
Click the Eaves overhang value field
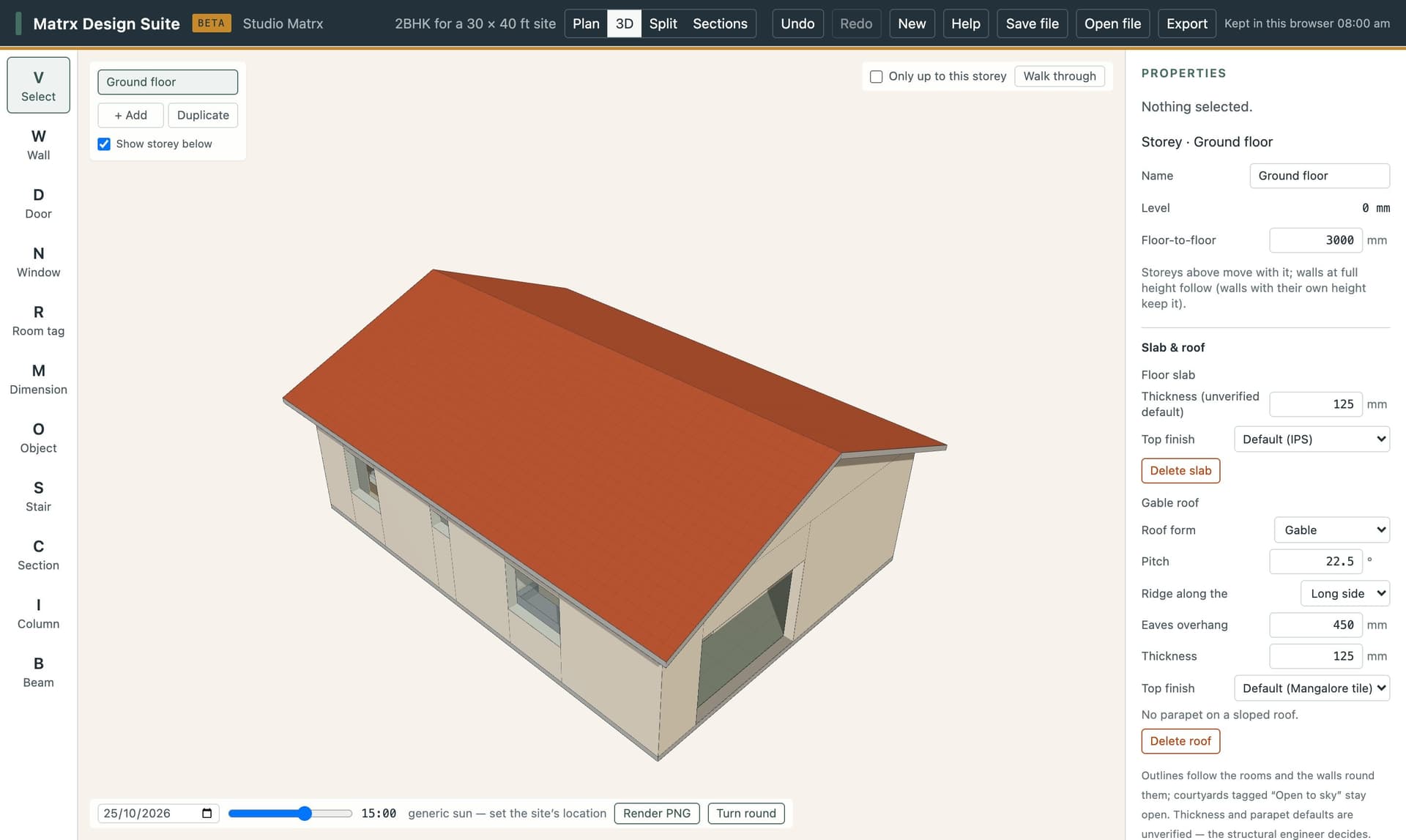coord(1315,625)
